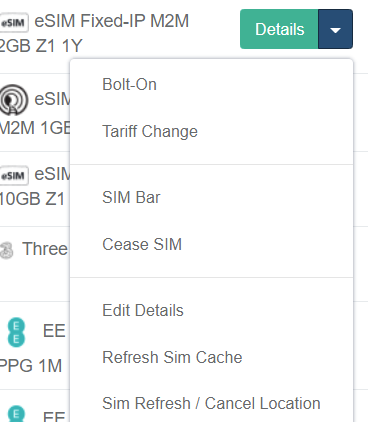Viewport: 368px width, 422px height.
Task: Click the eSIM Fixed-IP M2M 2GB row text
Action: click(x=94, y=33)
